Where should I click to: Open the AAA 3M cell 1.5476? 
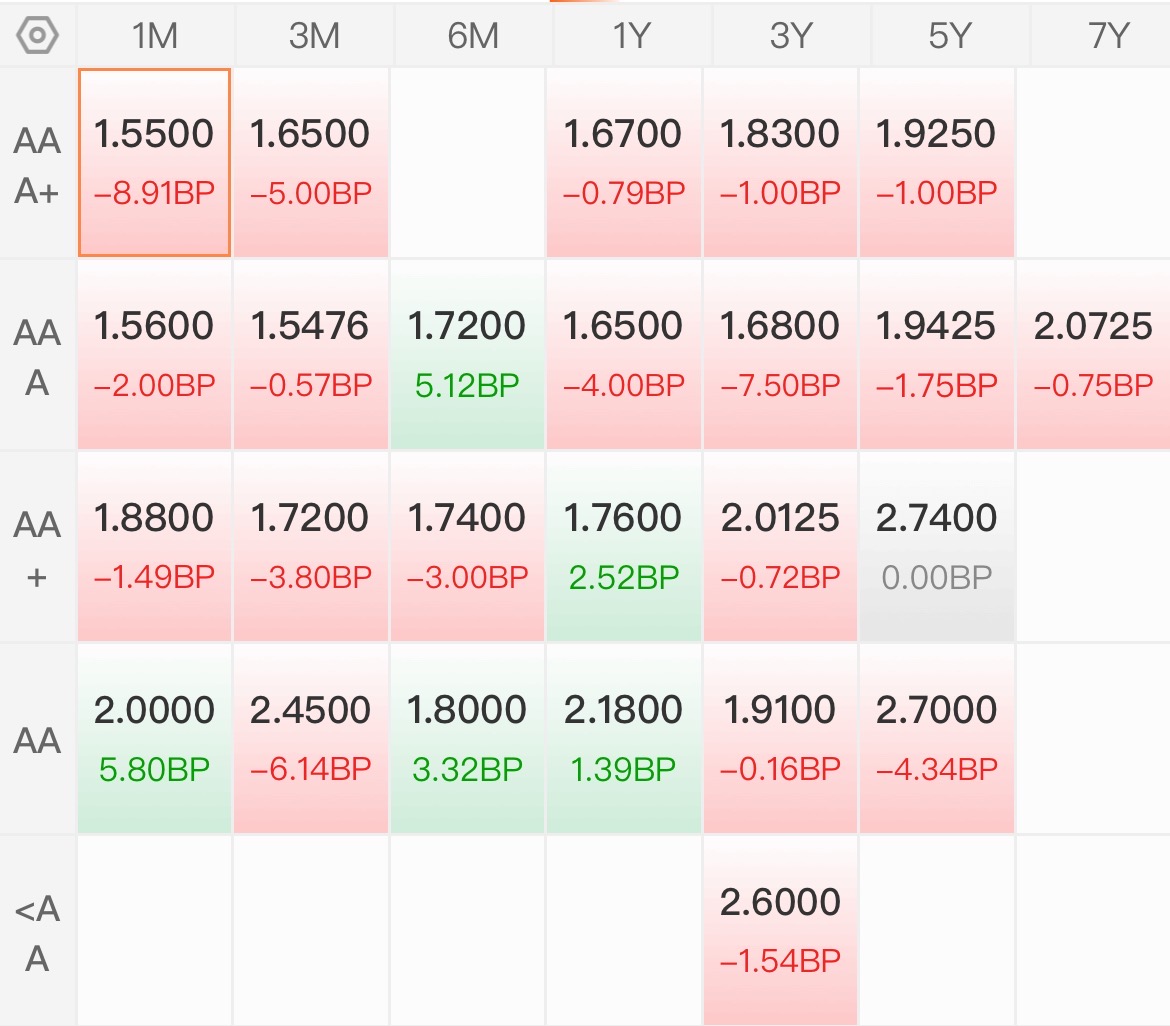[x=311, y=354]
